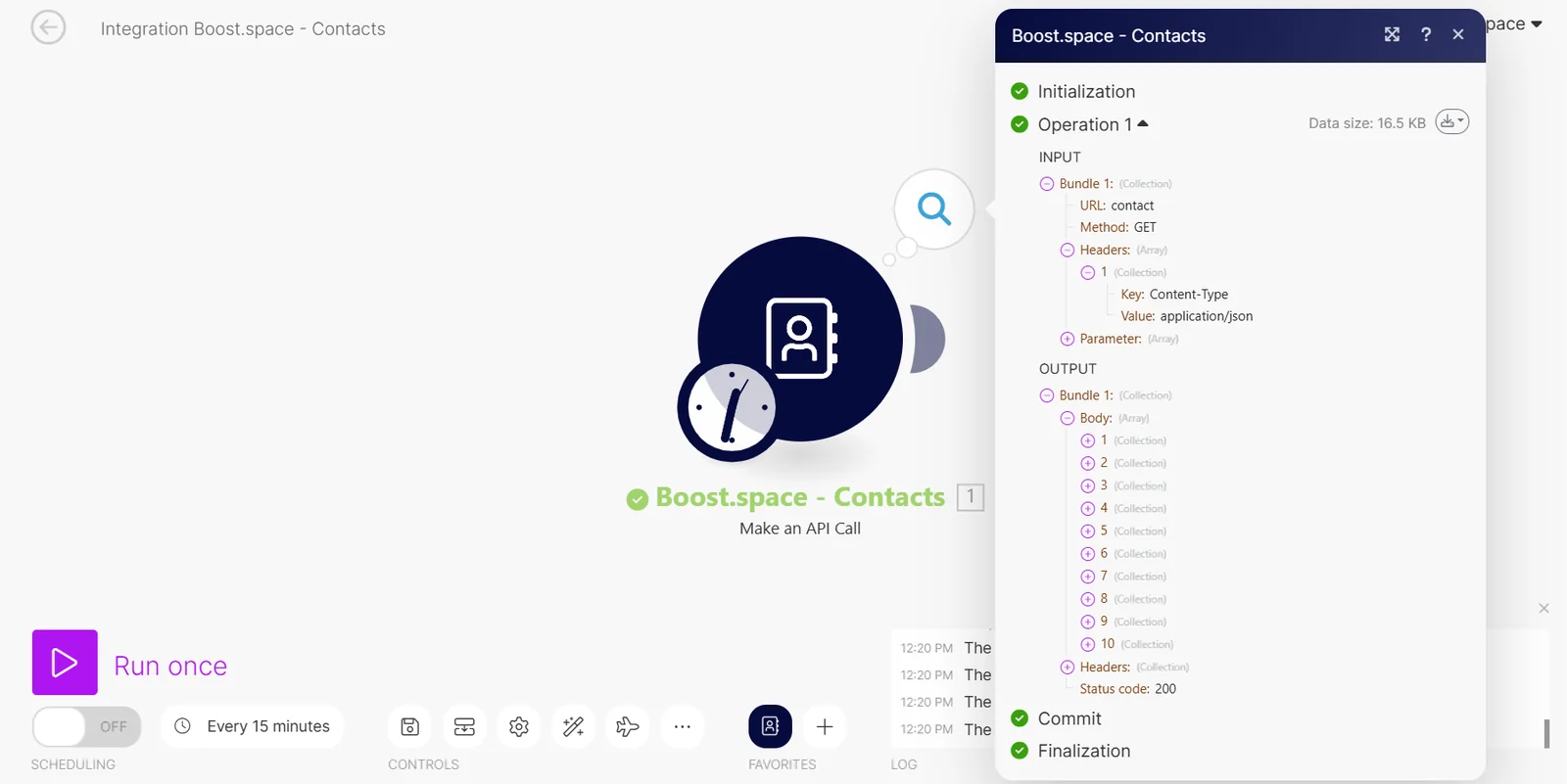This screenshot has height=784, width=1567.
Task: Expand Body collection 10
Action: tap(1088, 644)
